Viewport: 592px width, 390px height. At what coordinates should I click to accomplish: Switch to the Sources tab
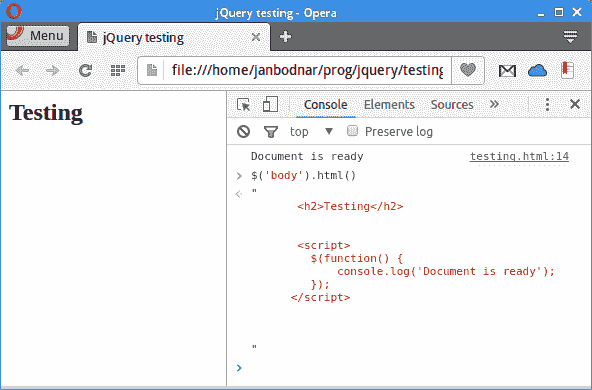[x=452, y=105]
